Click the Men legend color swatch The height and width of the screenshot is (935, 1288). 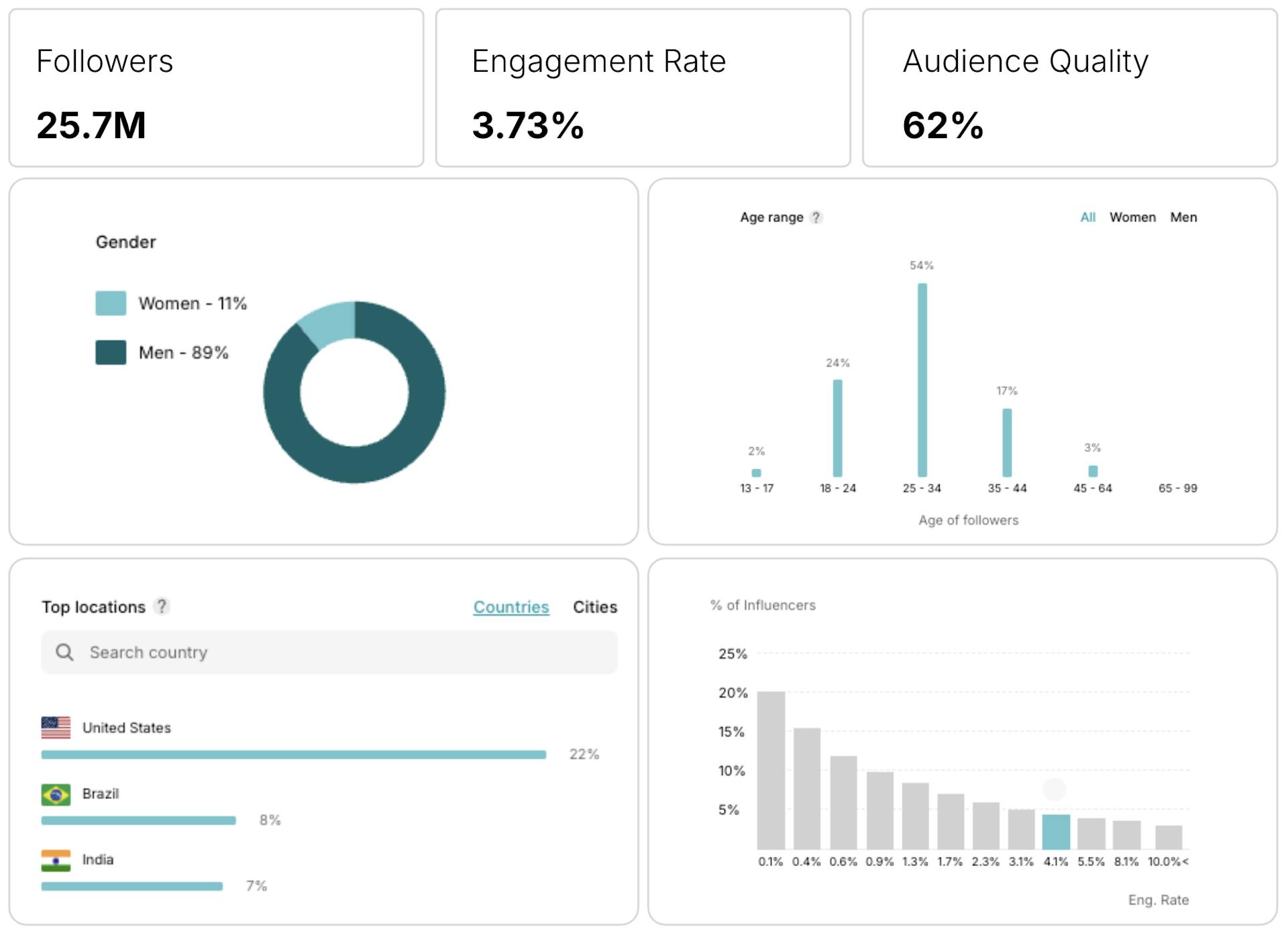[x=111, y=352]
